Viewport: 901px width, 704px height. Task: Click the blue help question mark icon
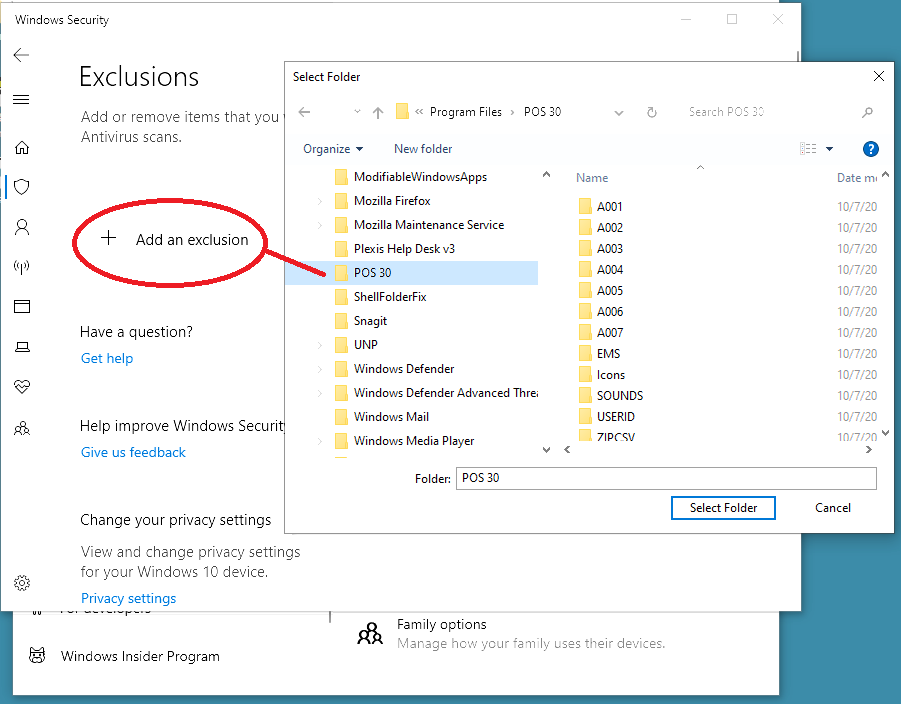pos(870,149)
